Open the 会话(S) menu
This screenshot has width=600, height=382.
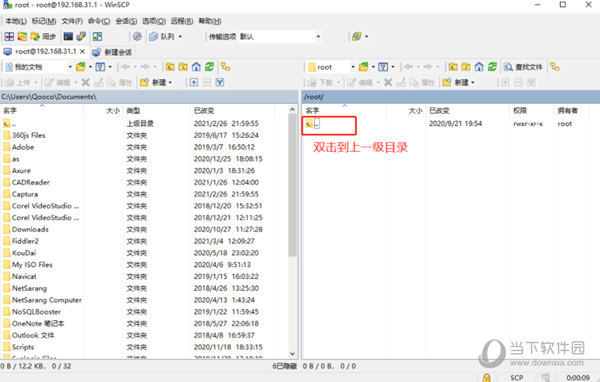(126, 21)
